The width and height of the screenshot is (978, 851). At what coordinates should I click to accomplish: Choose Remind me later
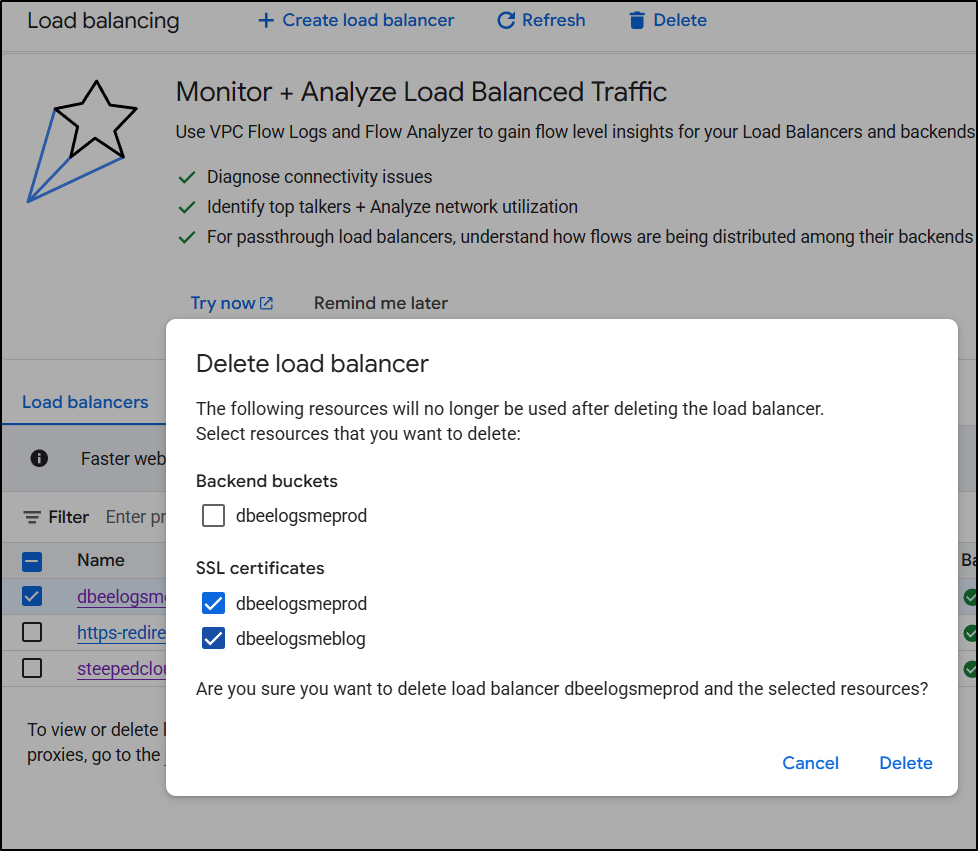pyautogui.click(x=380, y=303)
